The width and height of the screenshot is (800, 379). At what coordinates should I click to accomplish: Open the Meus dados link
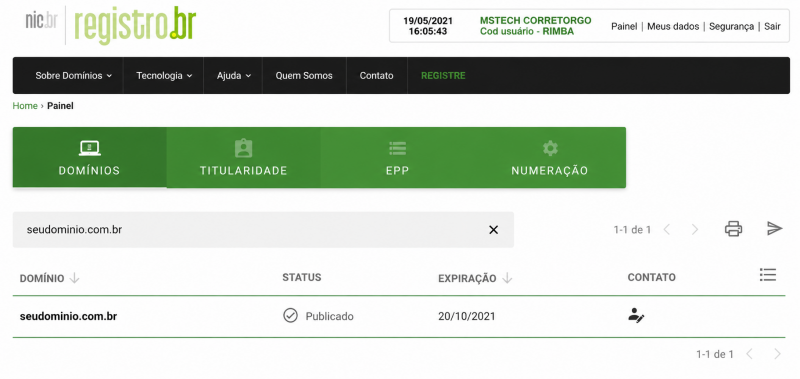click(x=673, y=27)
